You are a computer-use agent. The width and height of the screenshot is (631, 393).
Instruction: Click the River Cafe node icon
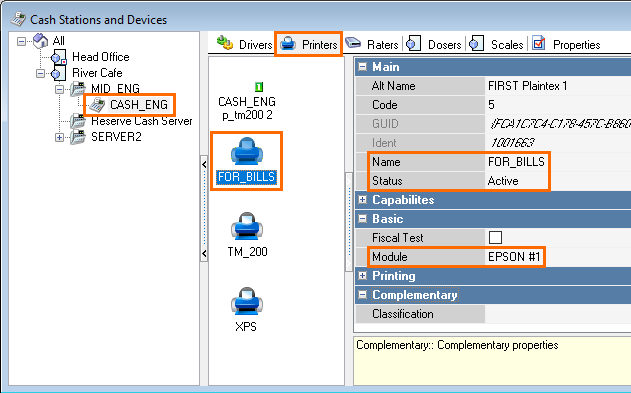pyautogui.click(x=59, y=73)
